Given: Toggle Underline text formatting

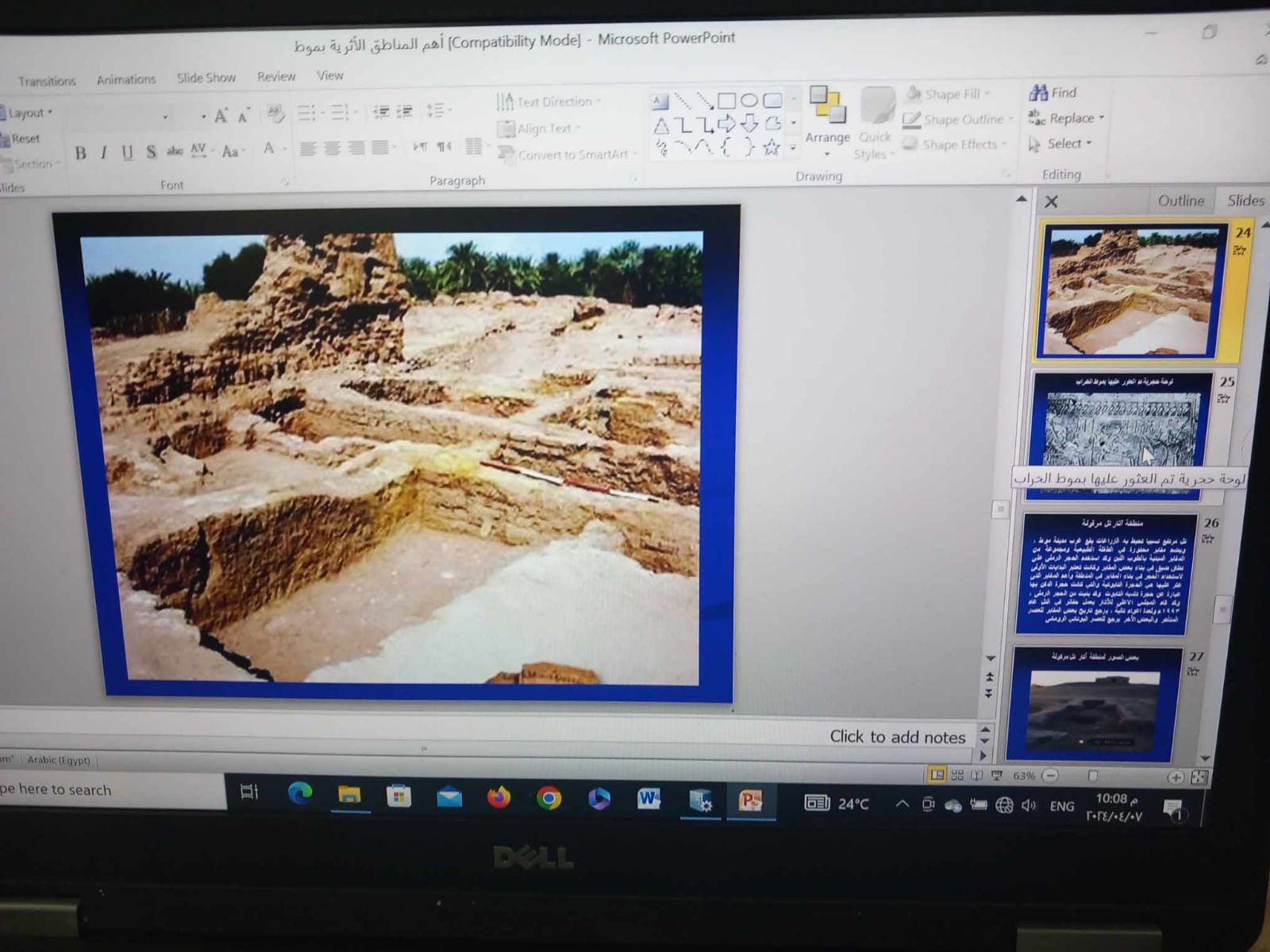Looking at the screenshot, I should pyautogui.click(x=127, y=153).
